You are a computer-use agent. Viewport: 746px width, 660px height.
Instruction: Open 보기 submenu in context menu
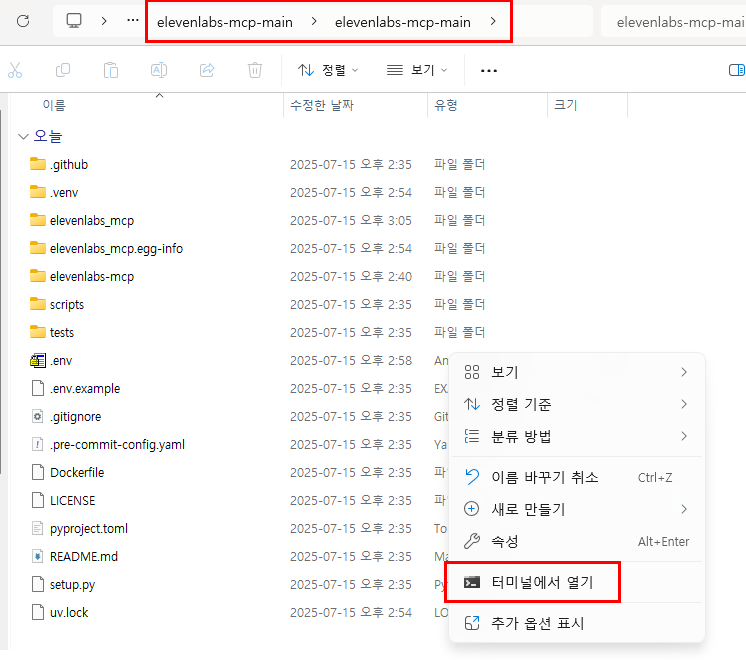[577, 372]
